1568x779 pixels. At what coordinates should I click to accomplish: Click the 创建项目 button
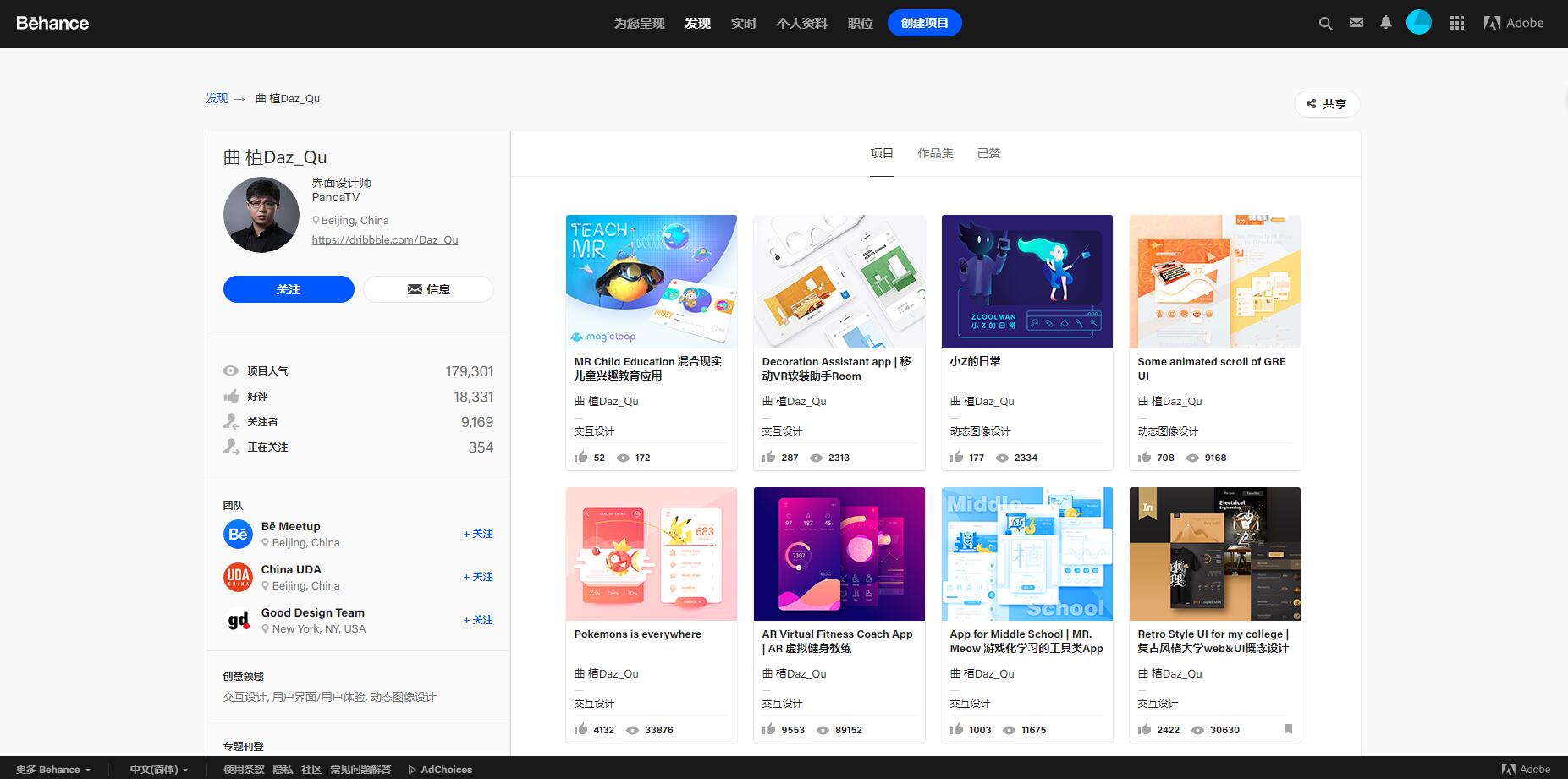pyautogui.click(x=925, y=23)
